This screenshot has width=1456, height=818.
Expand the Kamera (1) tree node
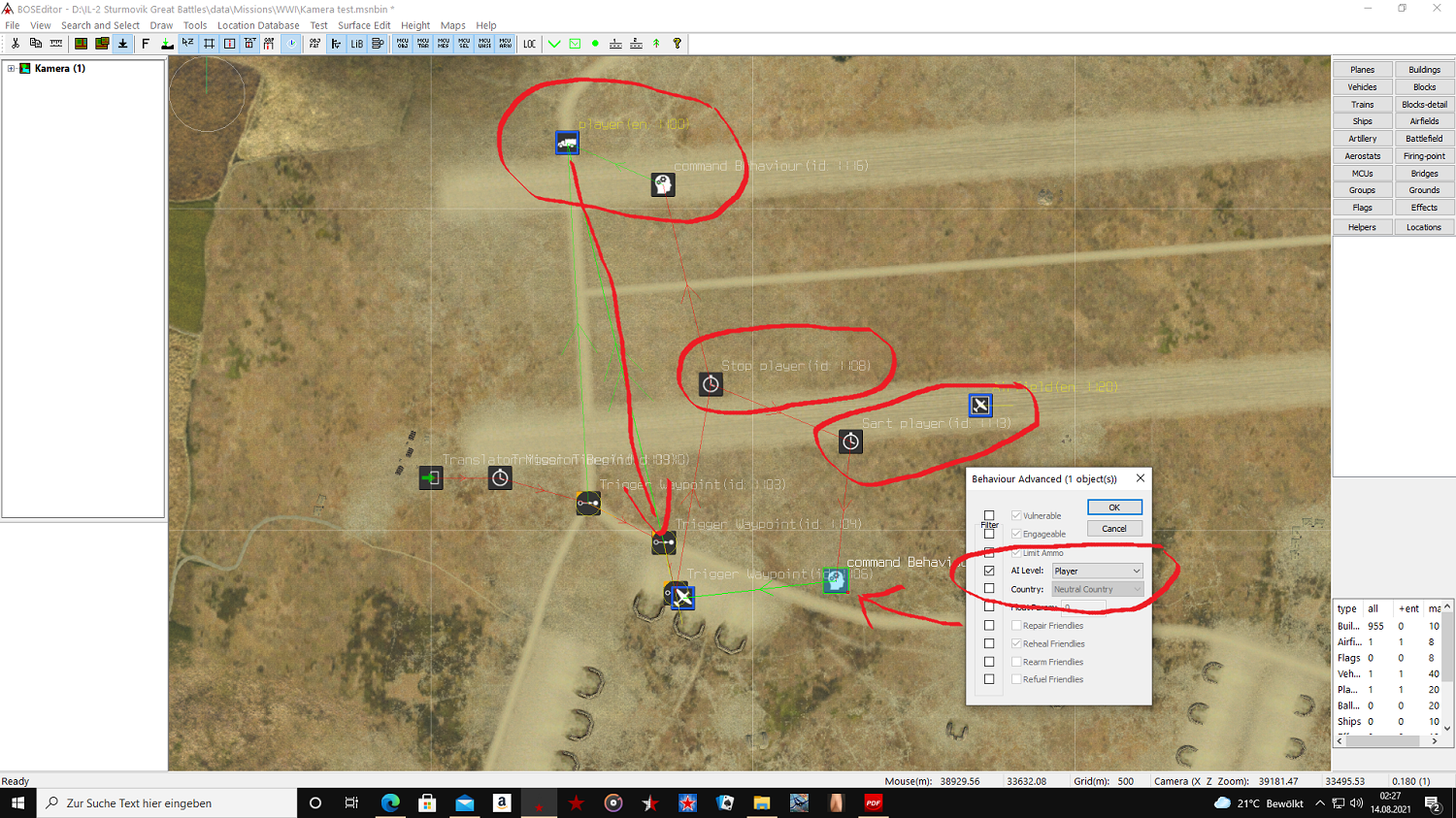point(11,69)
